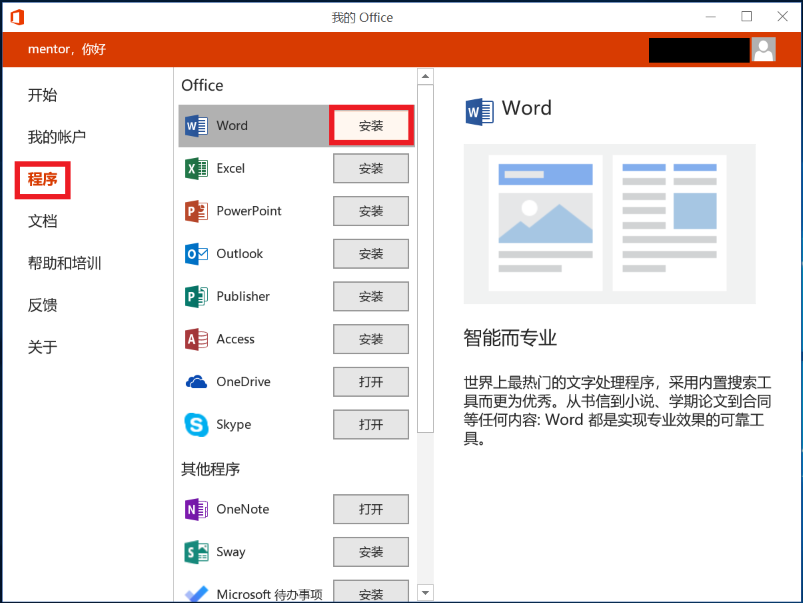Click the large Word icon in the details pane

[480, 111]
